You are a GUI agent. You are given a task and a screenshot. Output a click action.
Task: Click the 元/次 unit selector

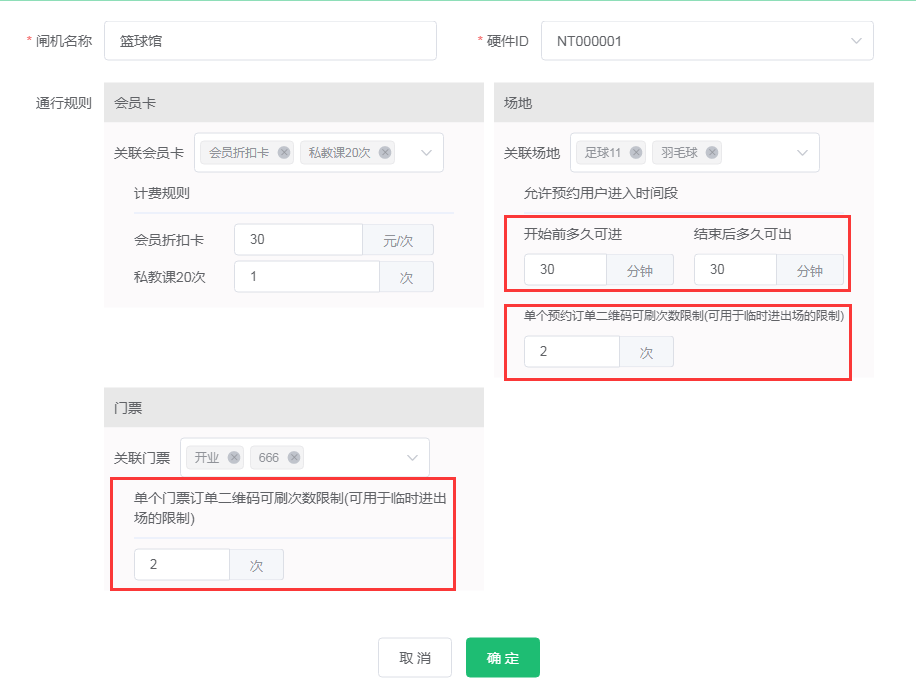coord(398,240)
